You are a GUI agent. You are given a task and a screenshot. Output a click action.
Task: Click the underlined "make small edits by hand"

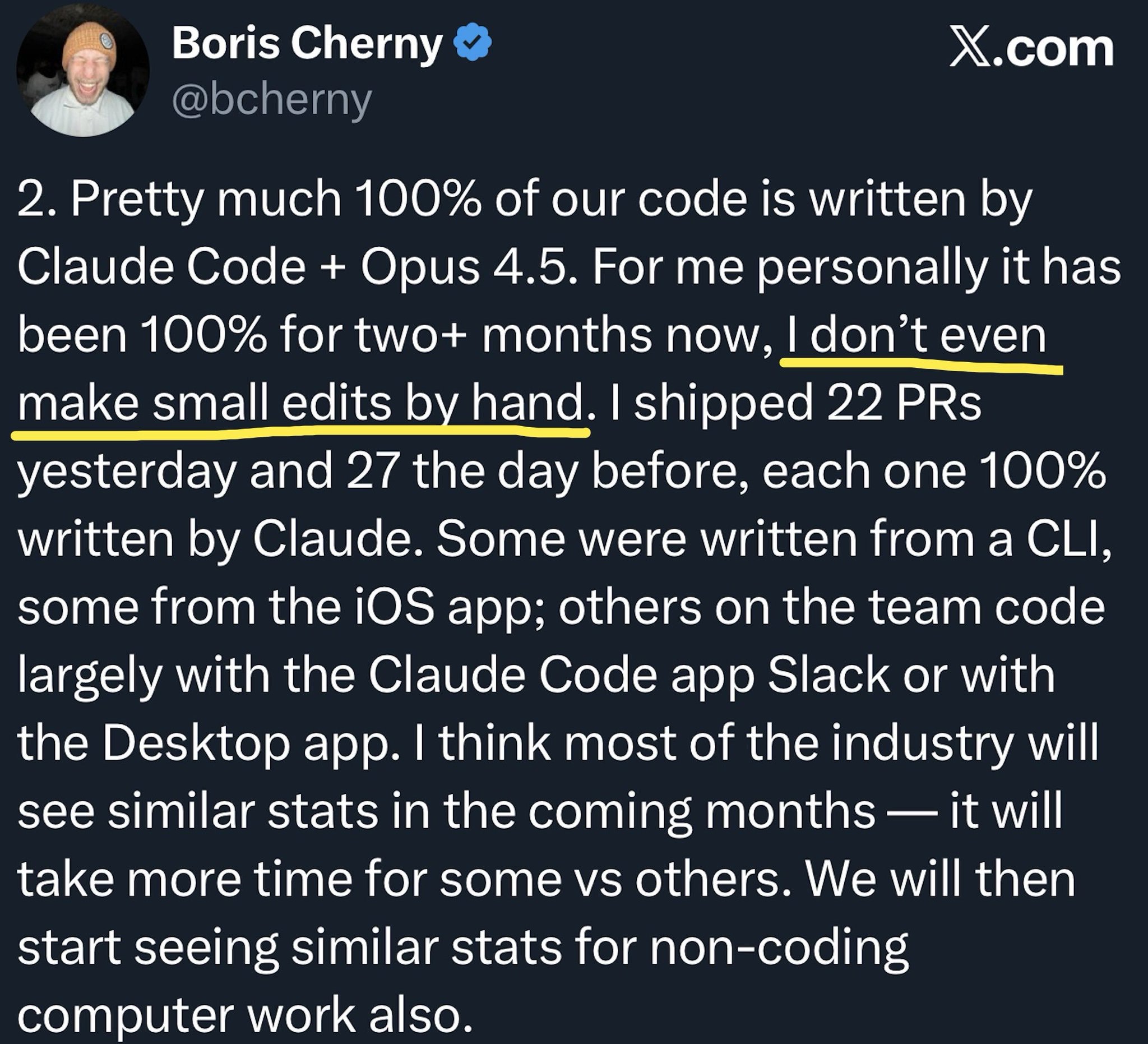tap(300, 403)
